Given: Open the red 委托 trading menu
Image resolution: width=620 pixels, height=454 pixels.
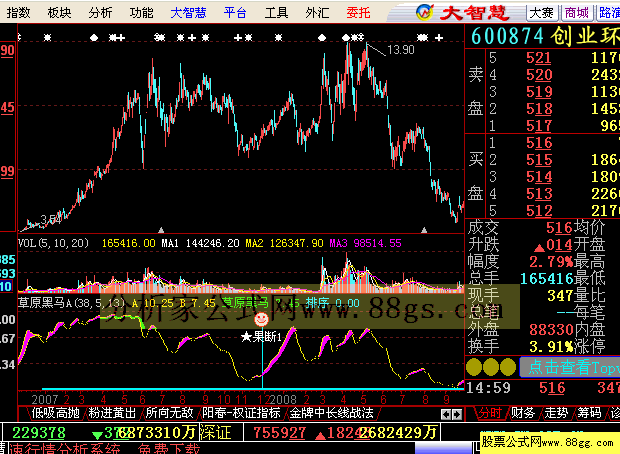Looking at the screenshot, I should click(358, 13).
